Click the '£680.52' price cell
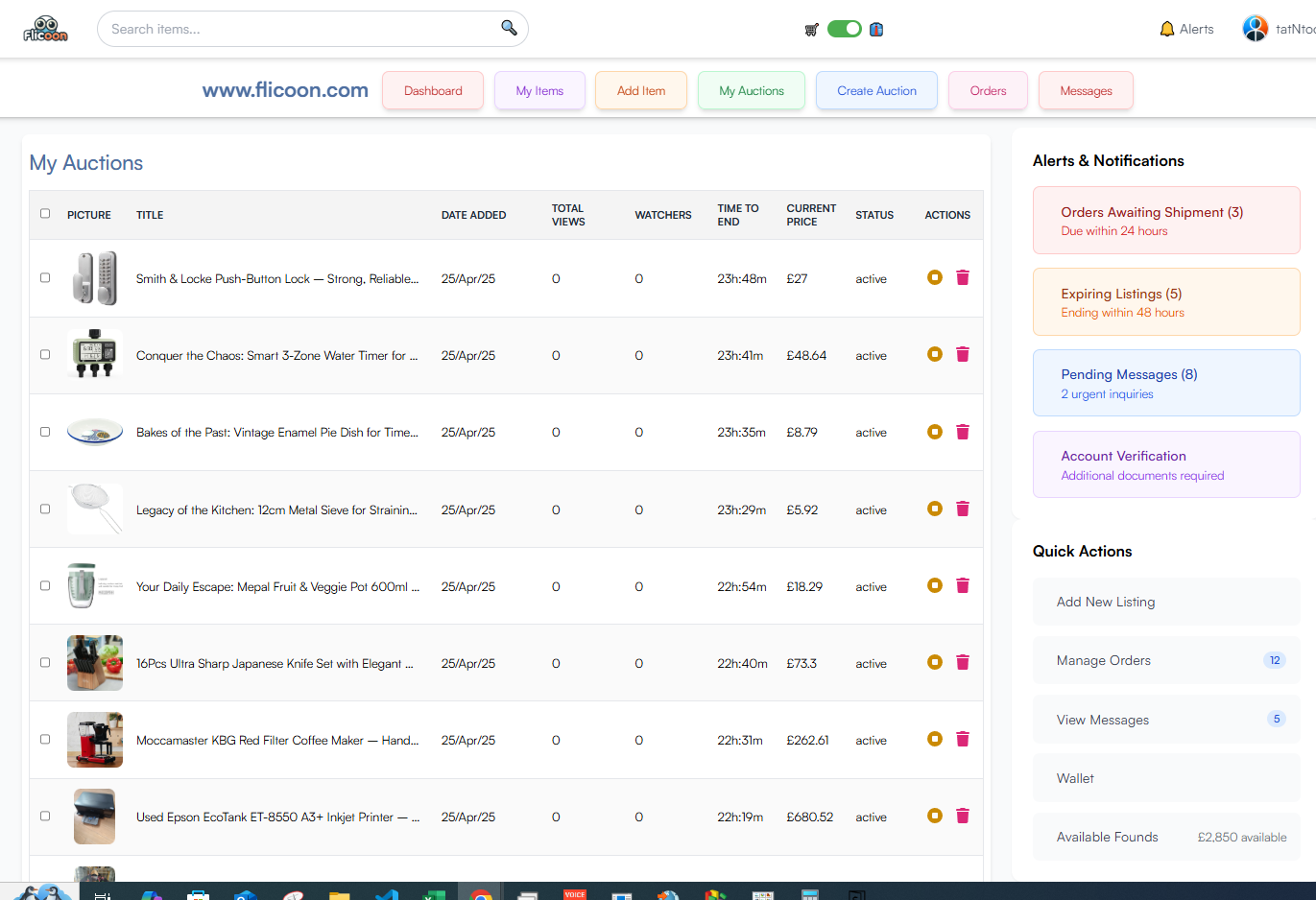This screenshot has height=900, width=1316. point(810,817)
